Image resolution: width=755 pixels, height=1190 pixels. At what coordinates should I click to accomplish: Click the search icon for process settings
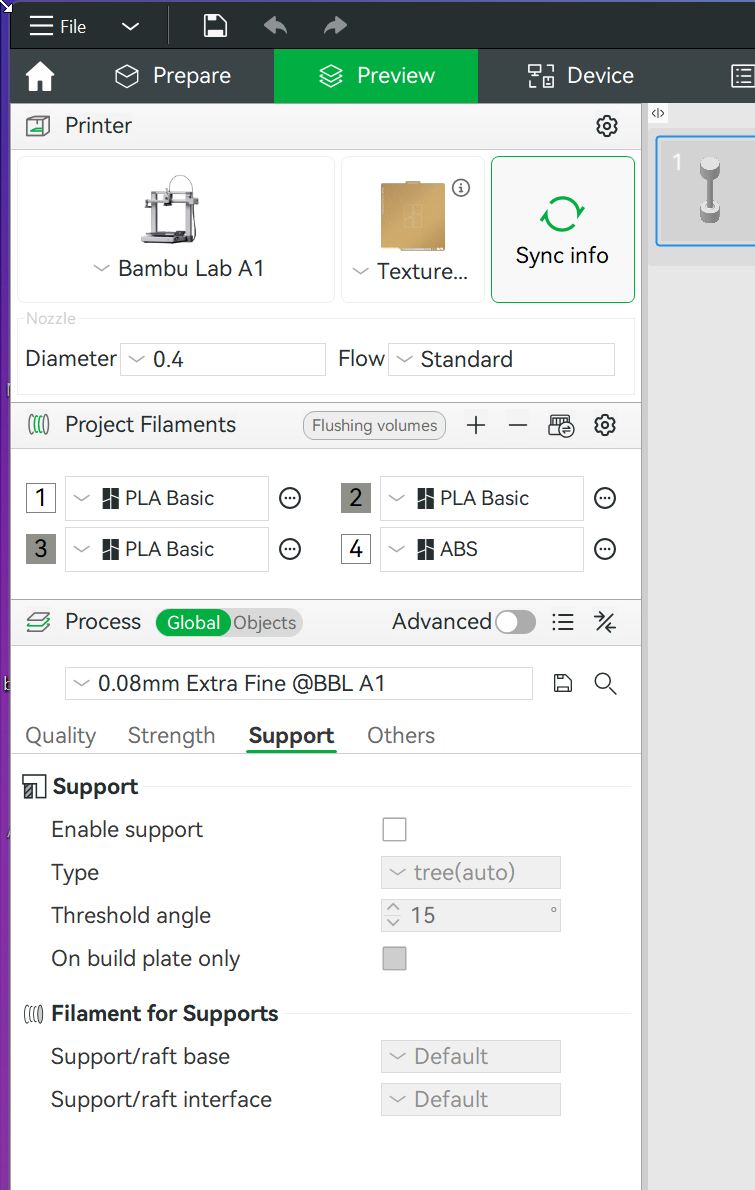(605, 684)
